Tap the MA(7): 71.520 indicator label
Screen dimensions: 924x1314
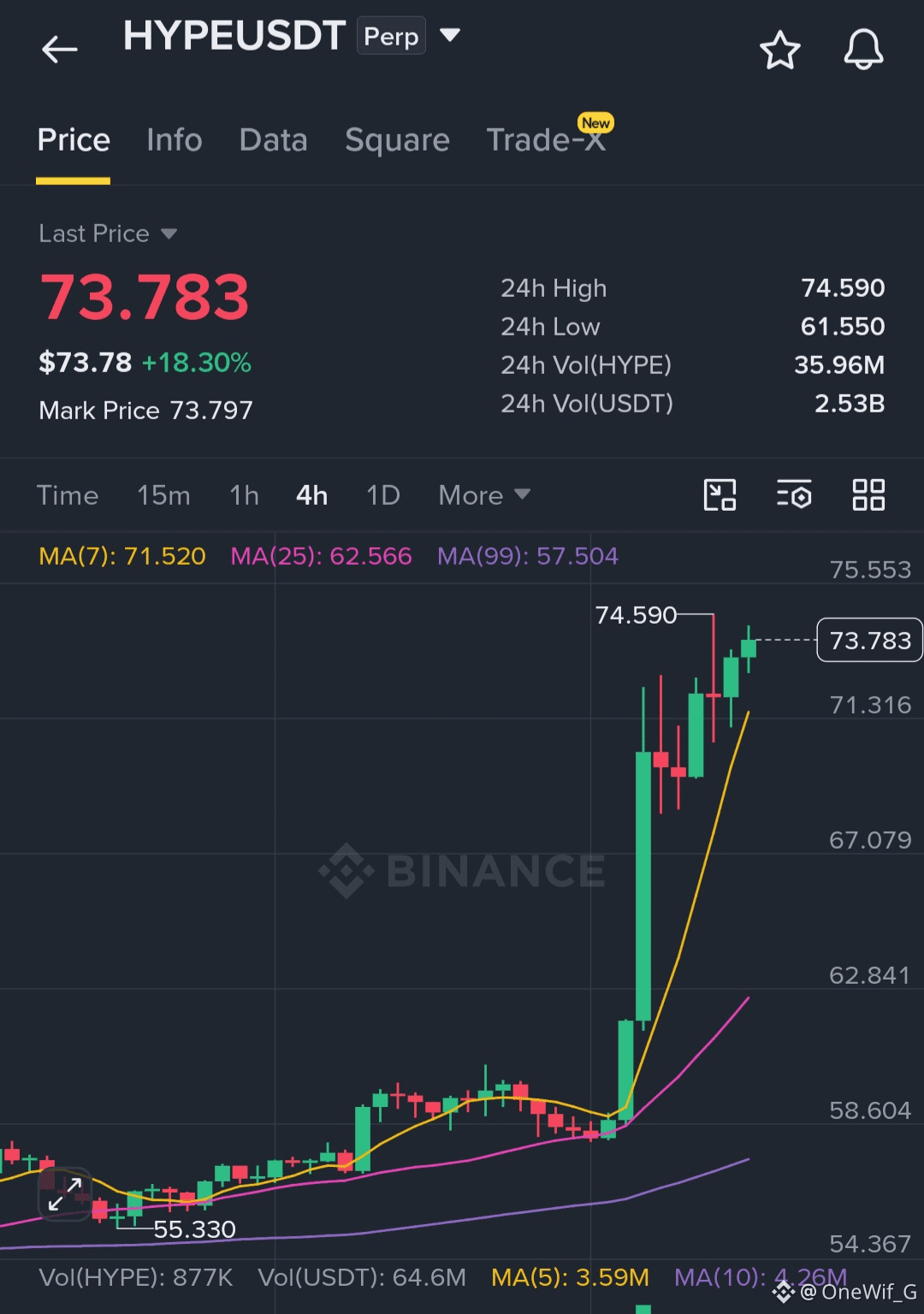[122, 556]
